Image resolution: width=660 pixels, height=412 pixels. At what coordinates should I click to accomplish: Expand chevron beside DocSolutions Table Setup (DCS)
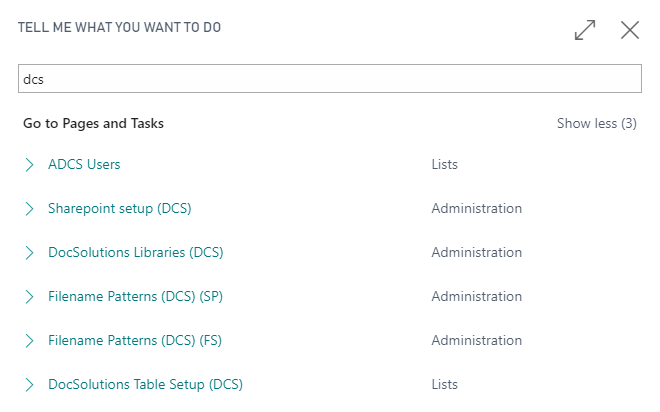29,385
